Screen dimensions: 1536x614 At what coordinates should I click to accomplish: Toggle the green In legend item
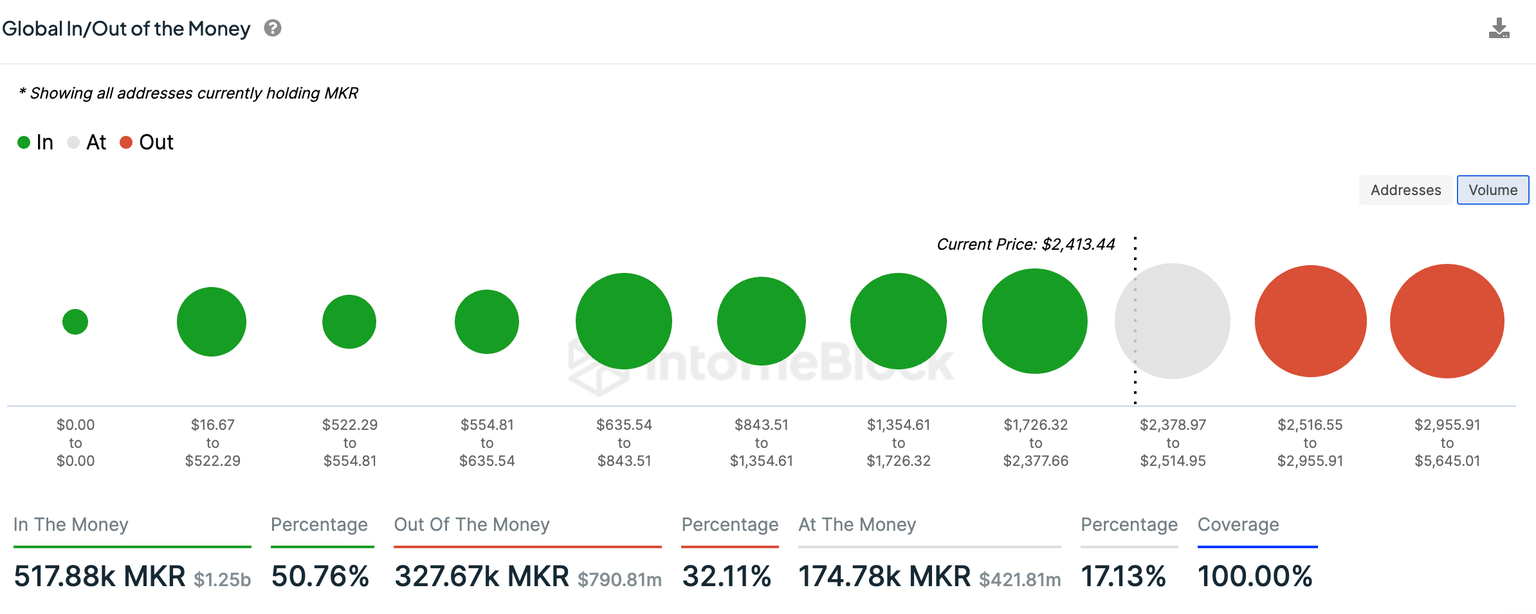click(35, 142)
